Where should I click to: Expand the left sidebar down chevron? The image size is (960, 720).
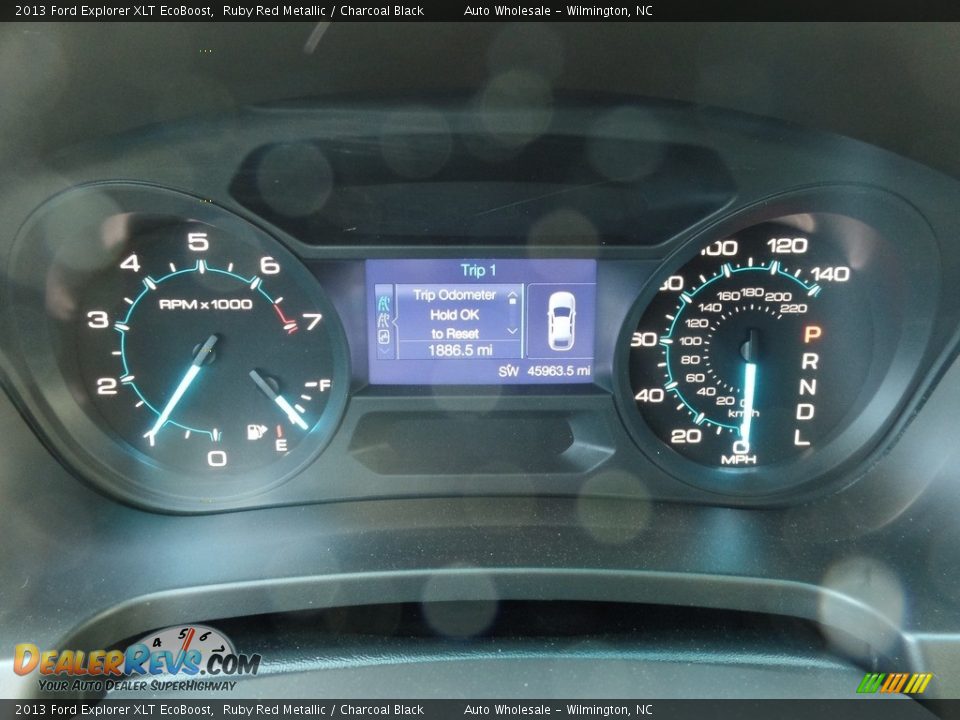tap(384, 351)
